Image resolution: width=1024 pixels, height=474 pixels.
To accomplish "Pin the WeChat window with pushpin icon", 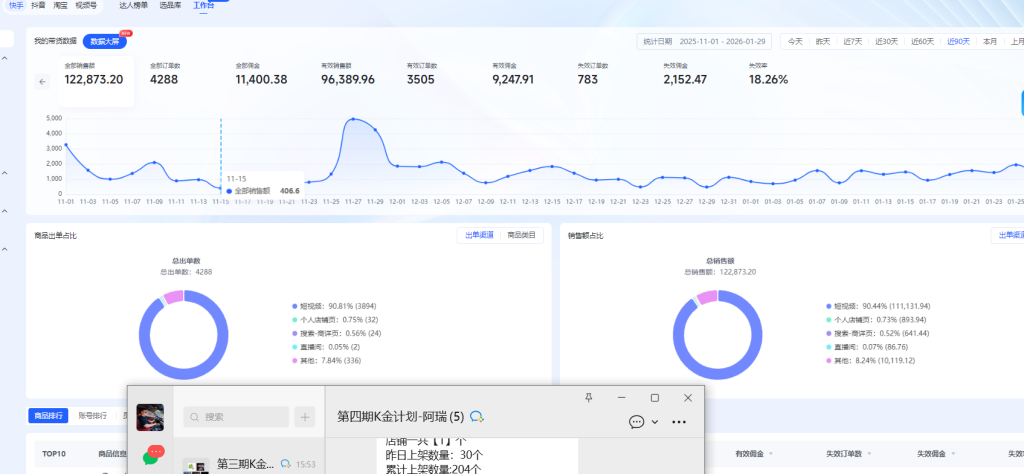I will (x=588, y=397).
